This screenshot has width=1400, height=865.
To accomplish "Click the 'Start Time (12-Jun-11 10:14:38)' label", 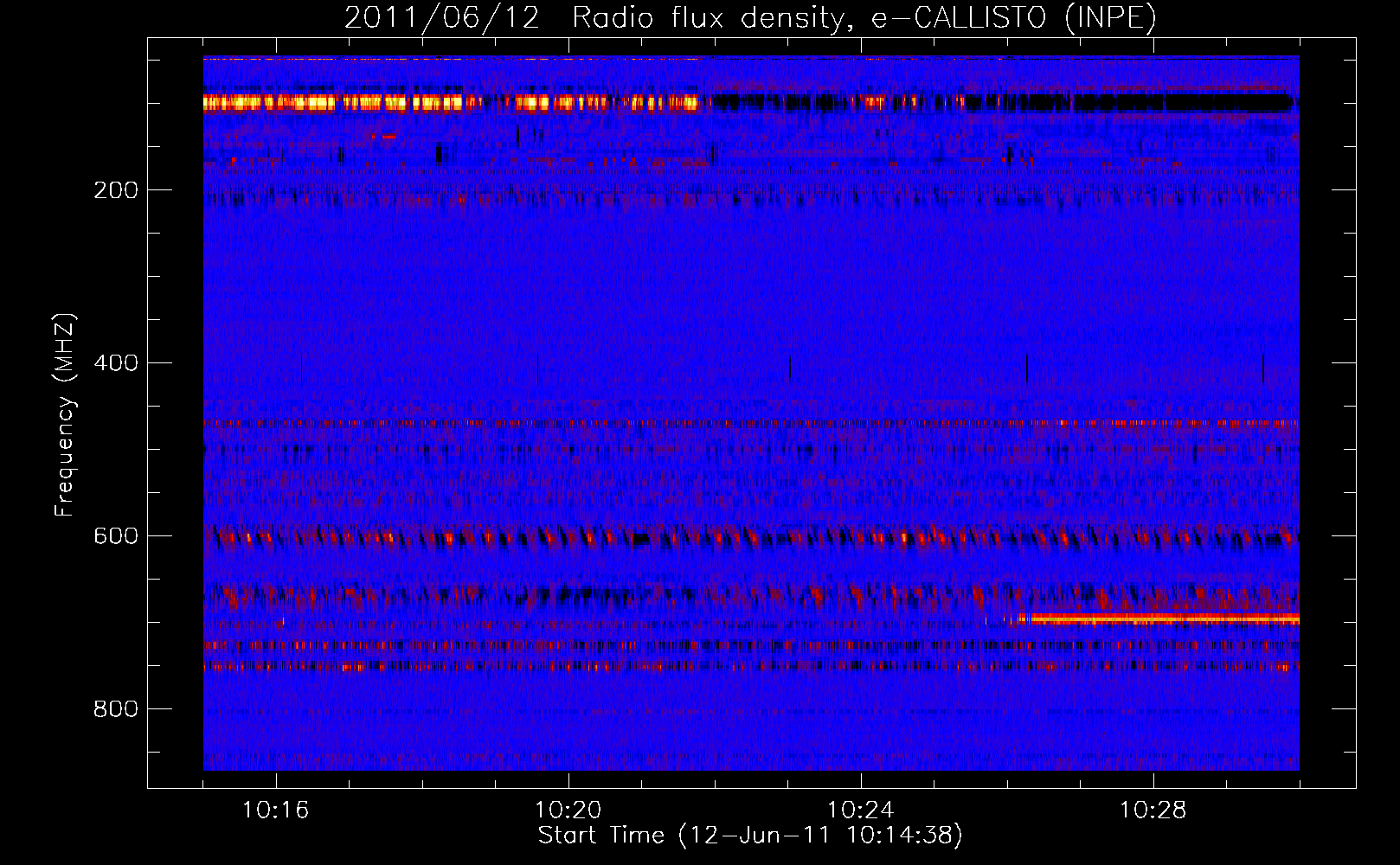I will click(750, 836).
